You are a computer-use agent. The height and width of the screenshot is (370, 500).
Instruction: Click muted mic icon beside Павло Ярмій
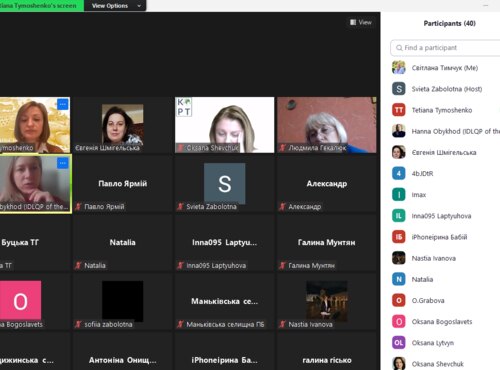[x=78, y=207]
